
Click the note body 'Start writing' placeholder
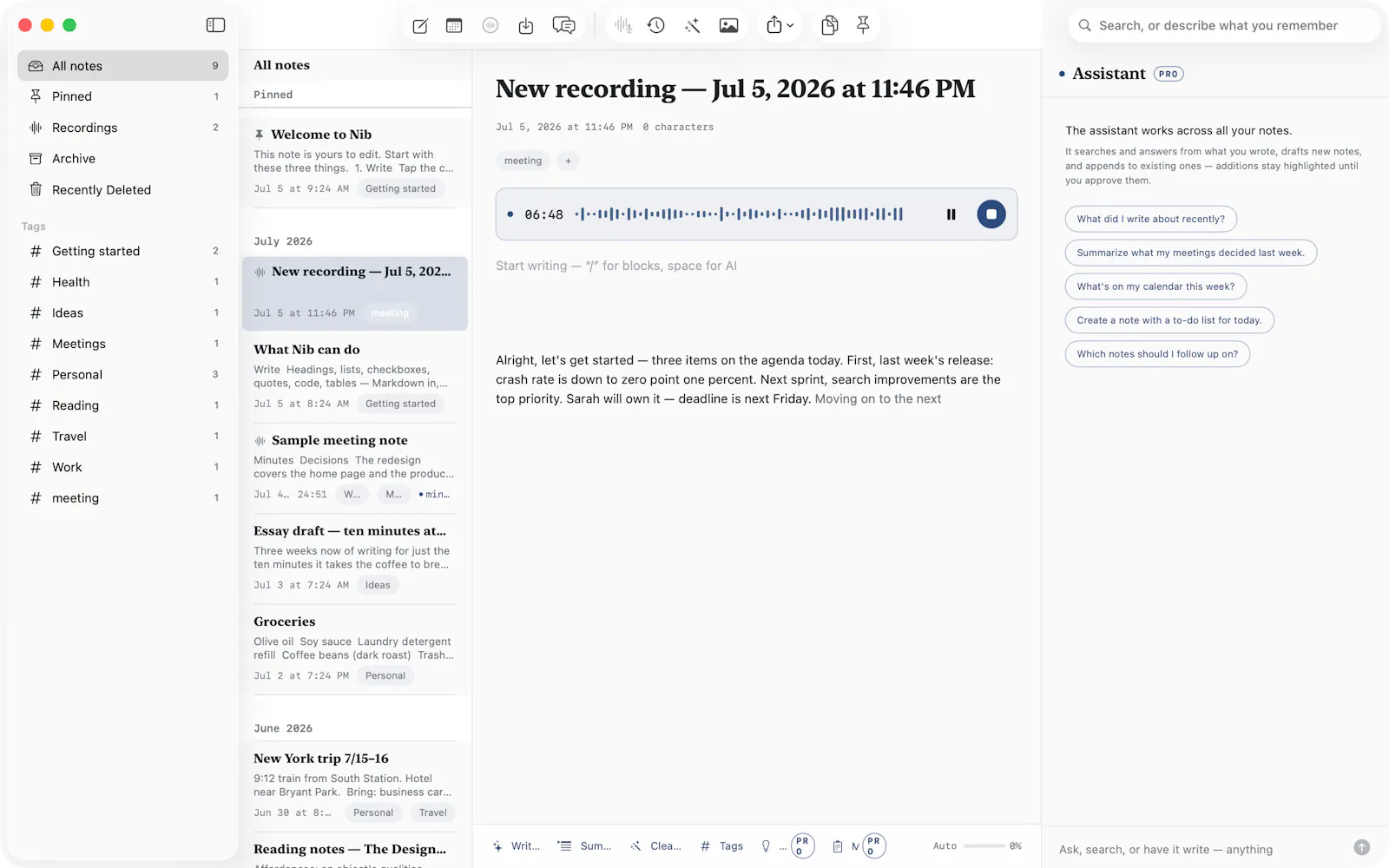(616, 266)
